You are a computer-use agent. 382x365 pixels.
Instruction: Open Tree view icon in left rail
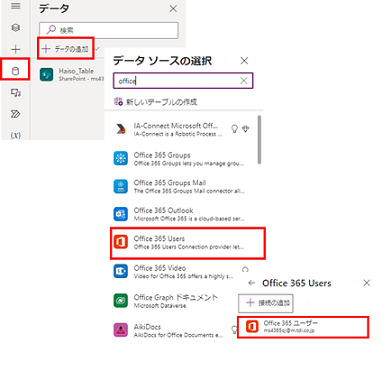(16, 28)
